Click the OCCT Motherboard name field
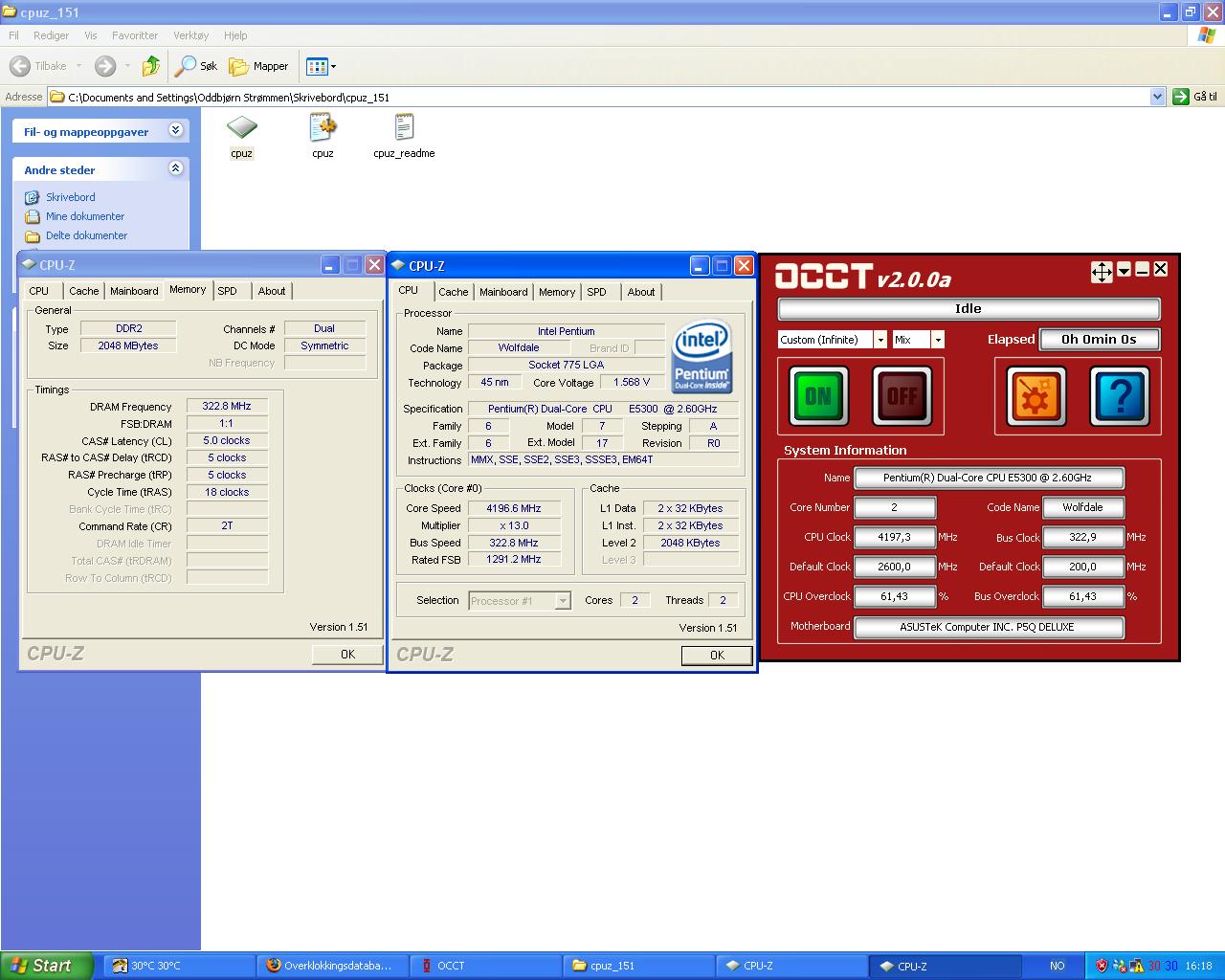Screen dimensions: 1225x980 coord(989,627)
